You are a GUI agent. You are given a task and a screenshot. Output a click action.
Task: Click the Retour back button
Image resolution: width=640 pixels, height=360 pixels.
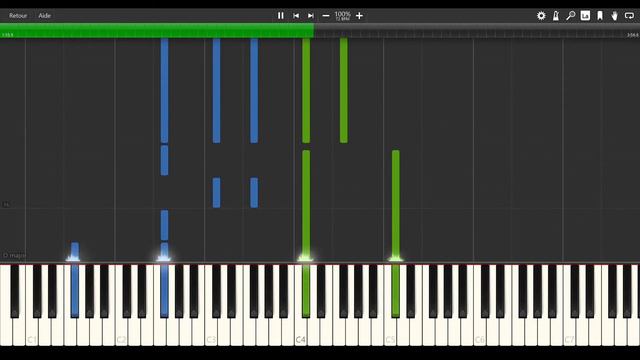tap(18, 16)
